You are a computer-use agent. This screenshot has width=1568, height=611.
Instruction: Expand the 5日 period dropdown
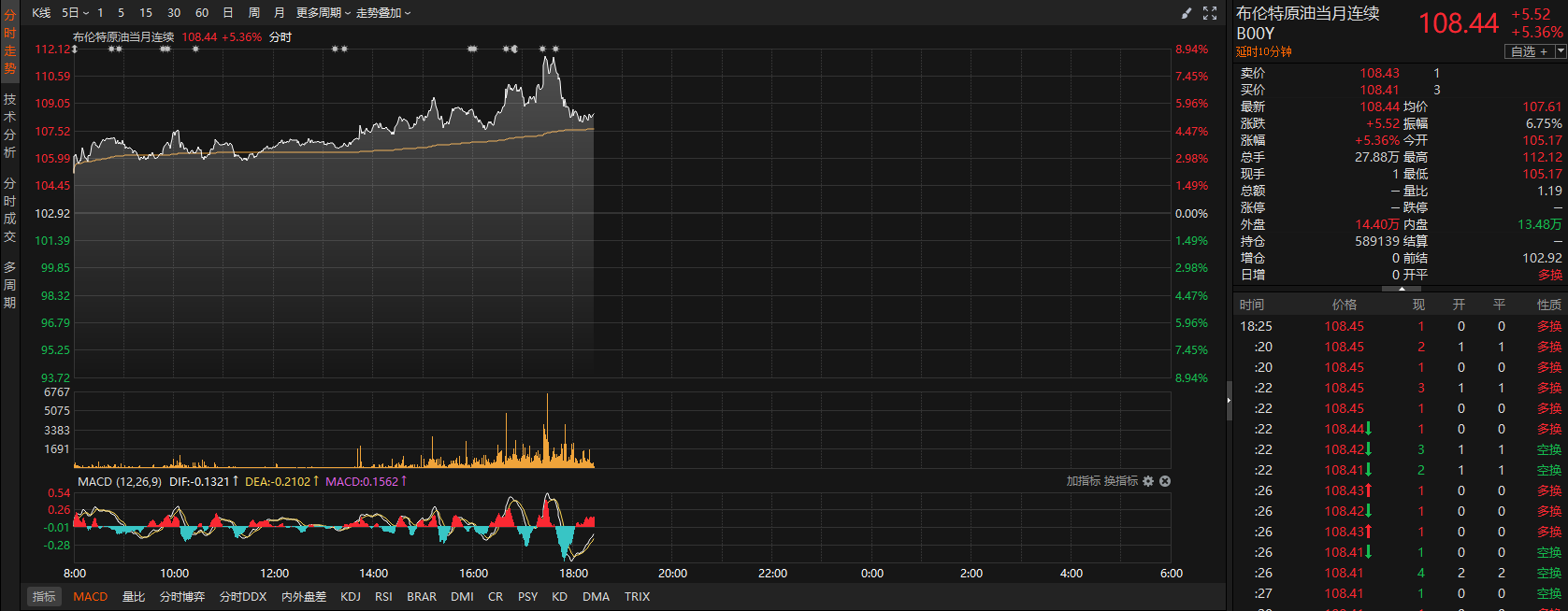pyautogui.click(x=75, y=13)
